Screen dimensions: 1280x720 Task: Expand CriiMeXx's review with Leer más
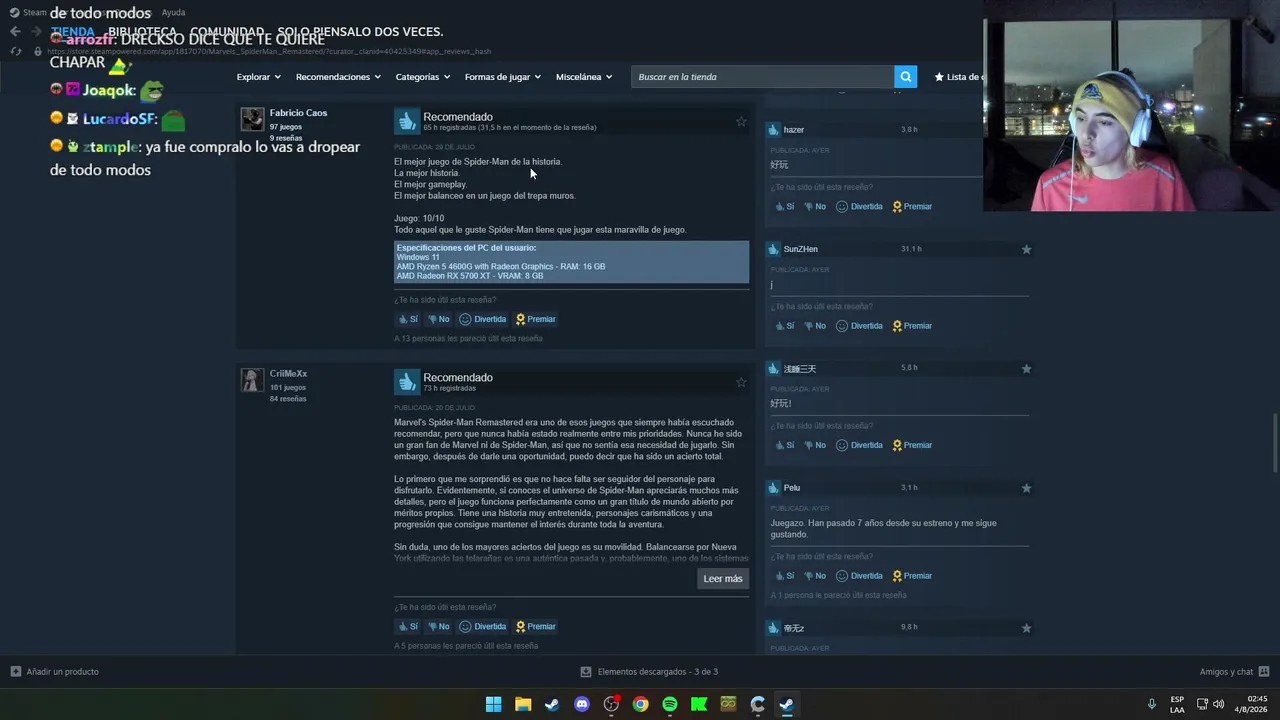(723, 579)
